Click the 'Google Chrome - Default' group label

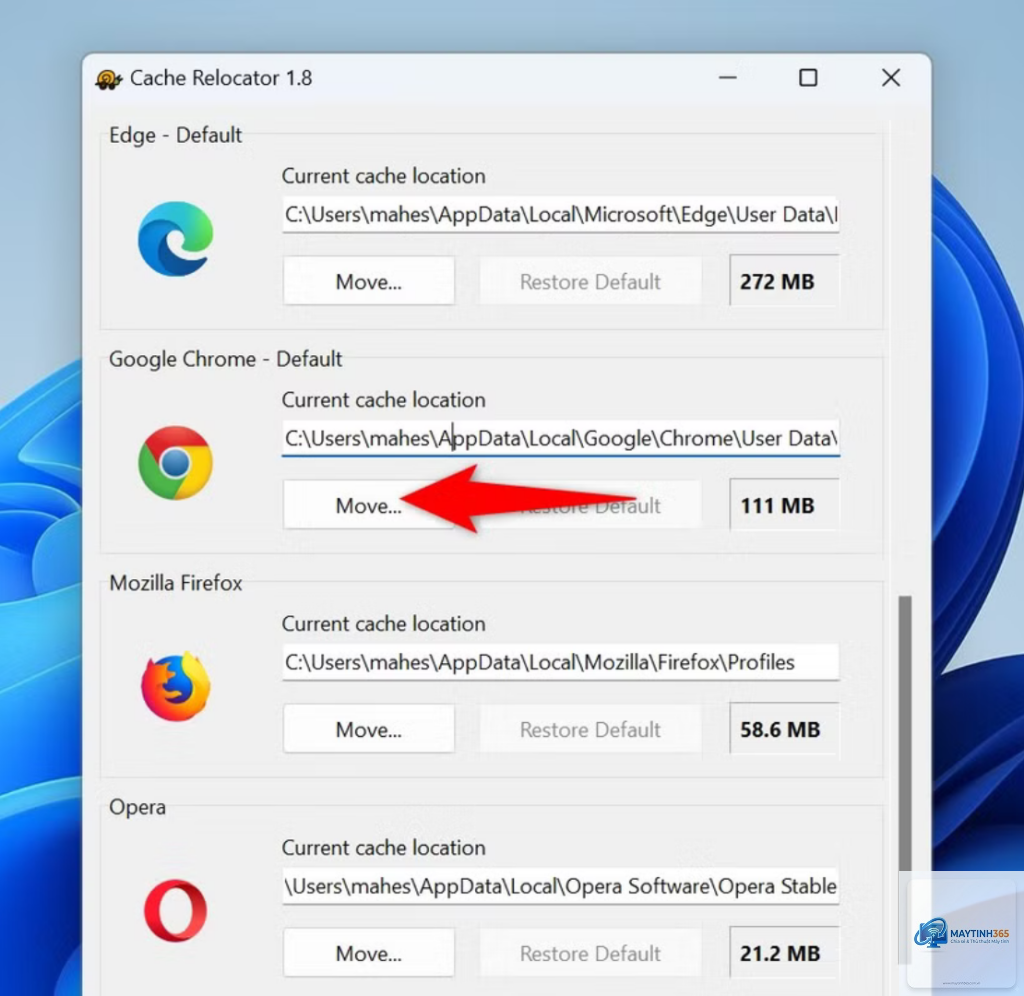tap(225, 359)
